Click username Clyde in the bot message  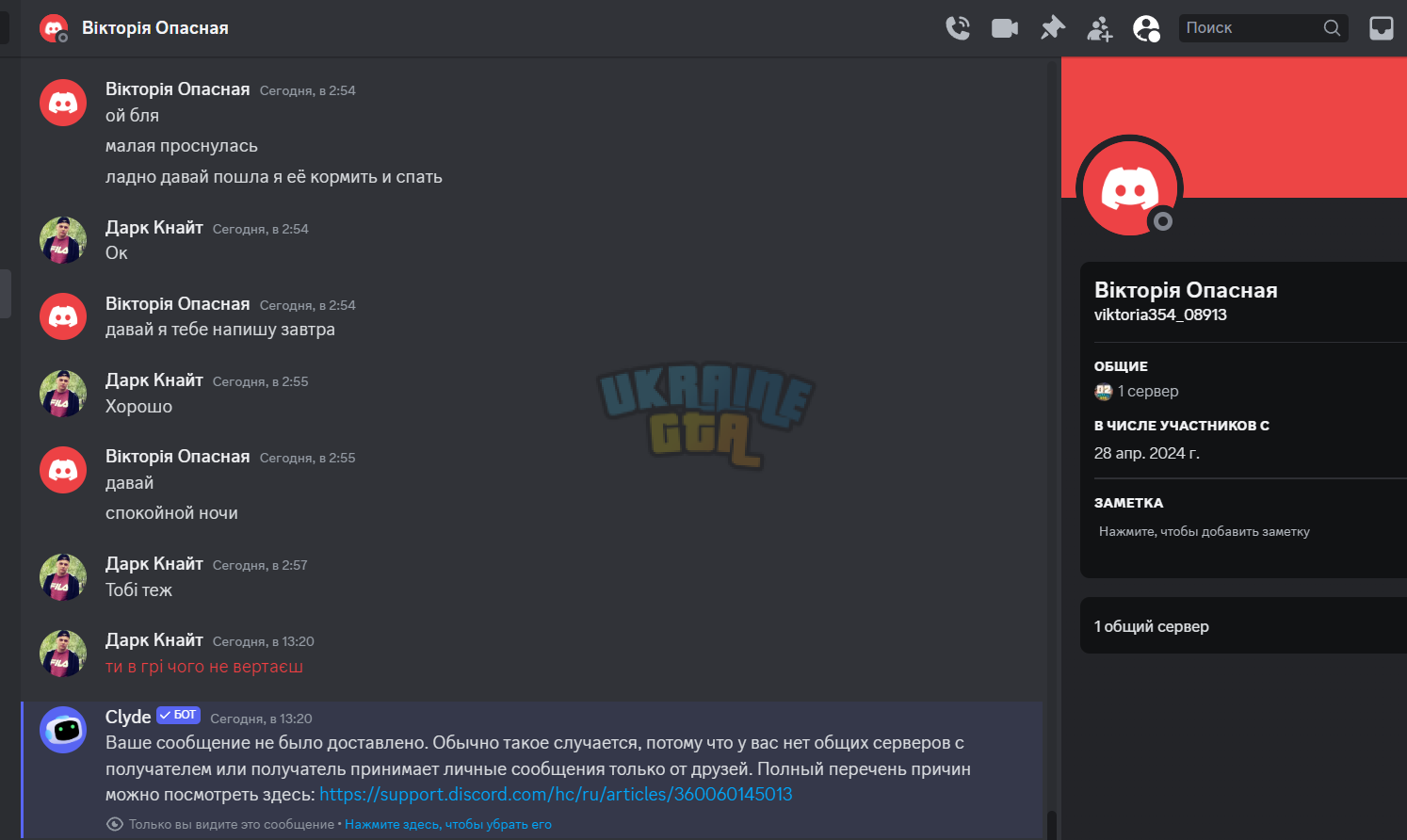[x=128, y=717]
